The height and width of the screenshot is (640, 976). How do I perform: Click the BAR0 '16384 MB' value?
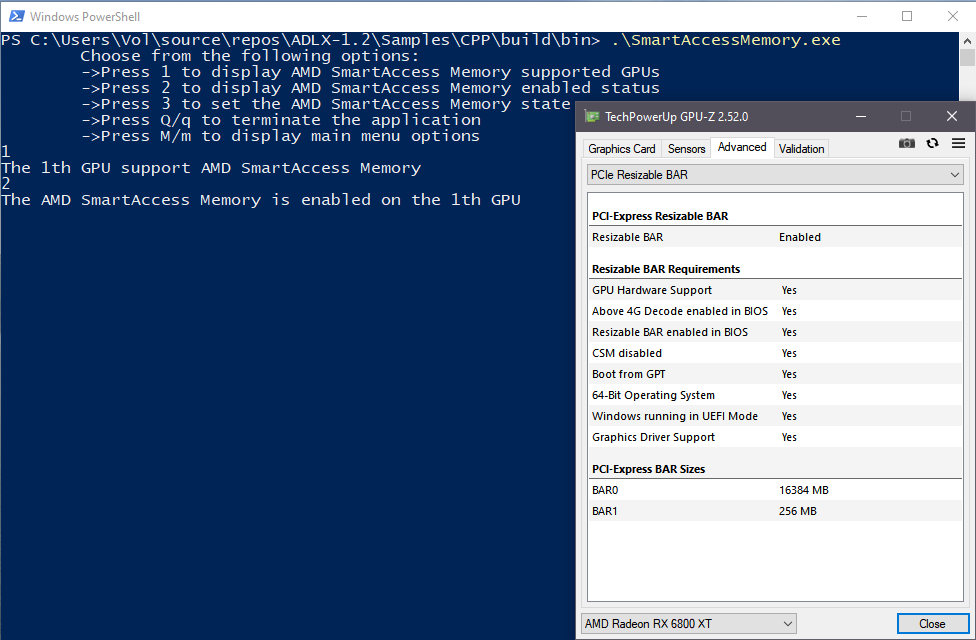click(x=804, y=490)
